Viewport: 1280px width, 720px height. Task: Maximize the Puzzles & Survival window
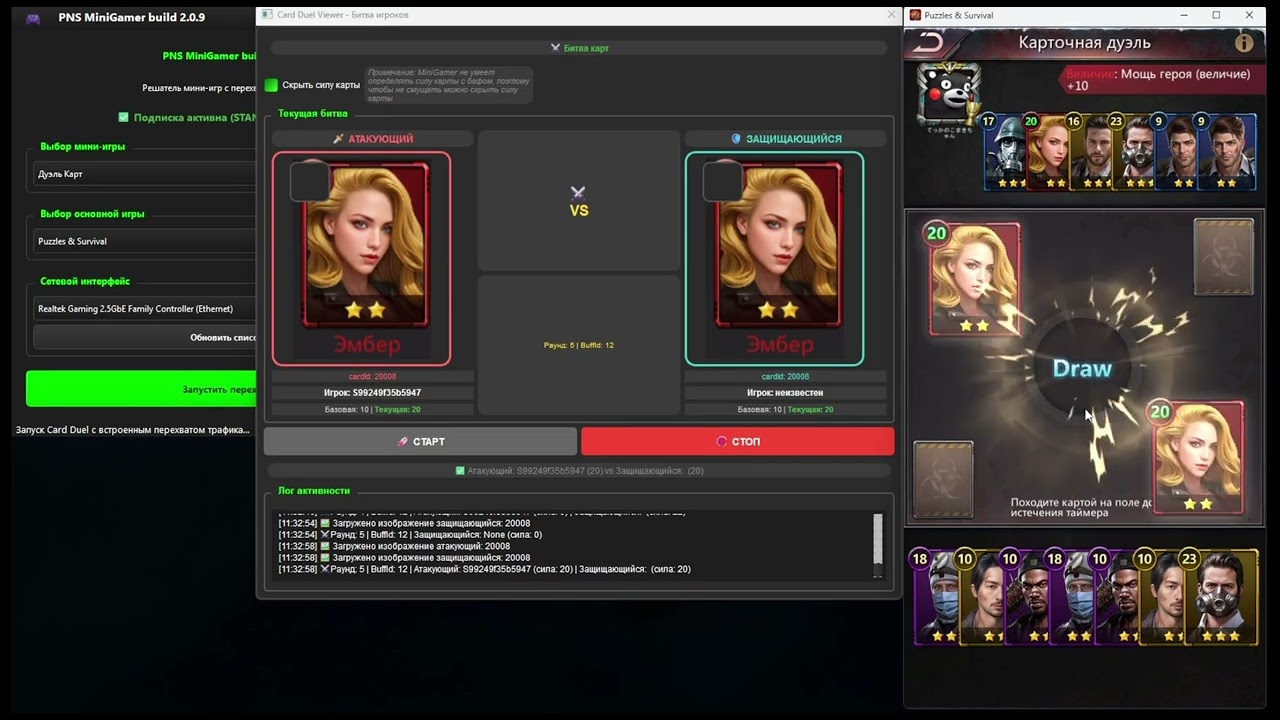(x=1216, y=15)
